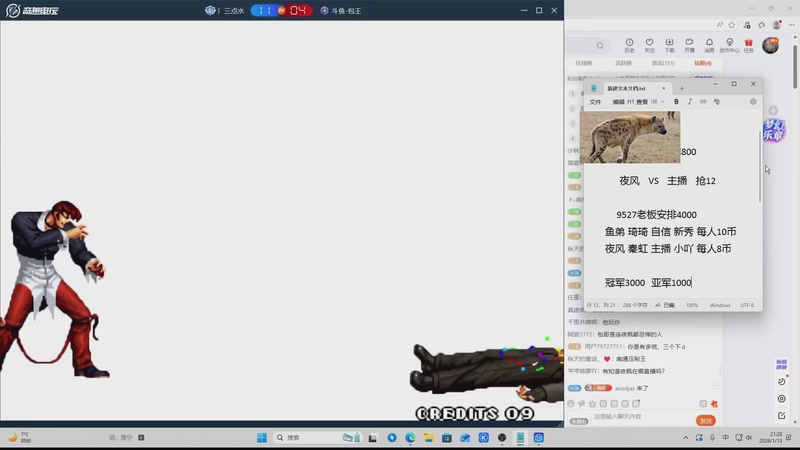Open the browser three-dot menu
Image resolution: width=800 pixels, height=450 pixels.
[791, 24]
